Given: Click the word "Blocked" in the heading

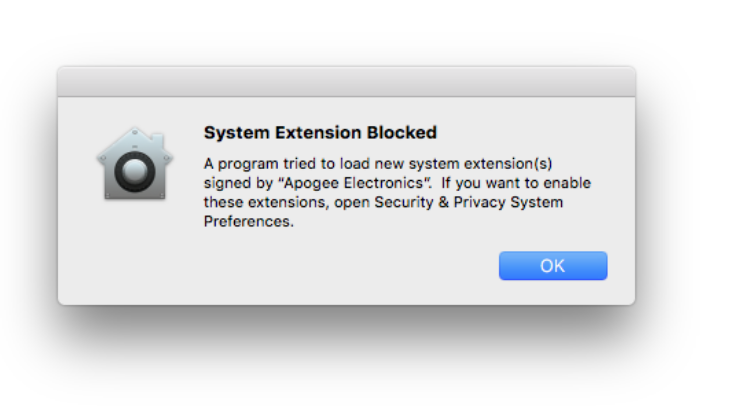Looking at the screenshot, I should point(402,132).
